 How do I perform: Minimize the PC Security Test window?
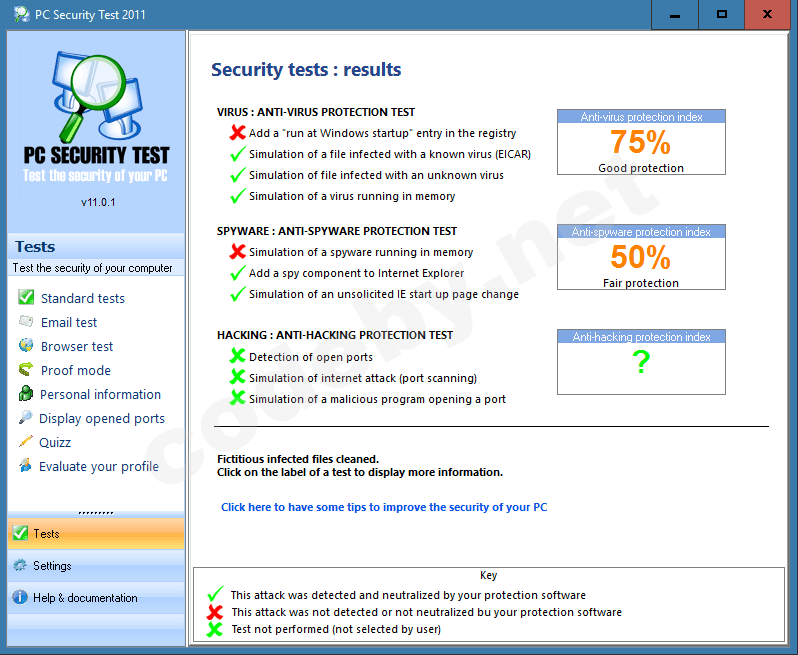pos(675,15)
